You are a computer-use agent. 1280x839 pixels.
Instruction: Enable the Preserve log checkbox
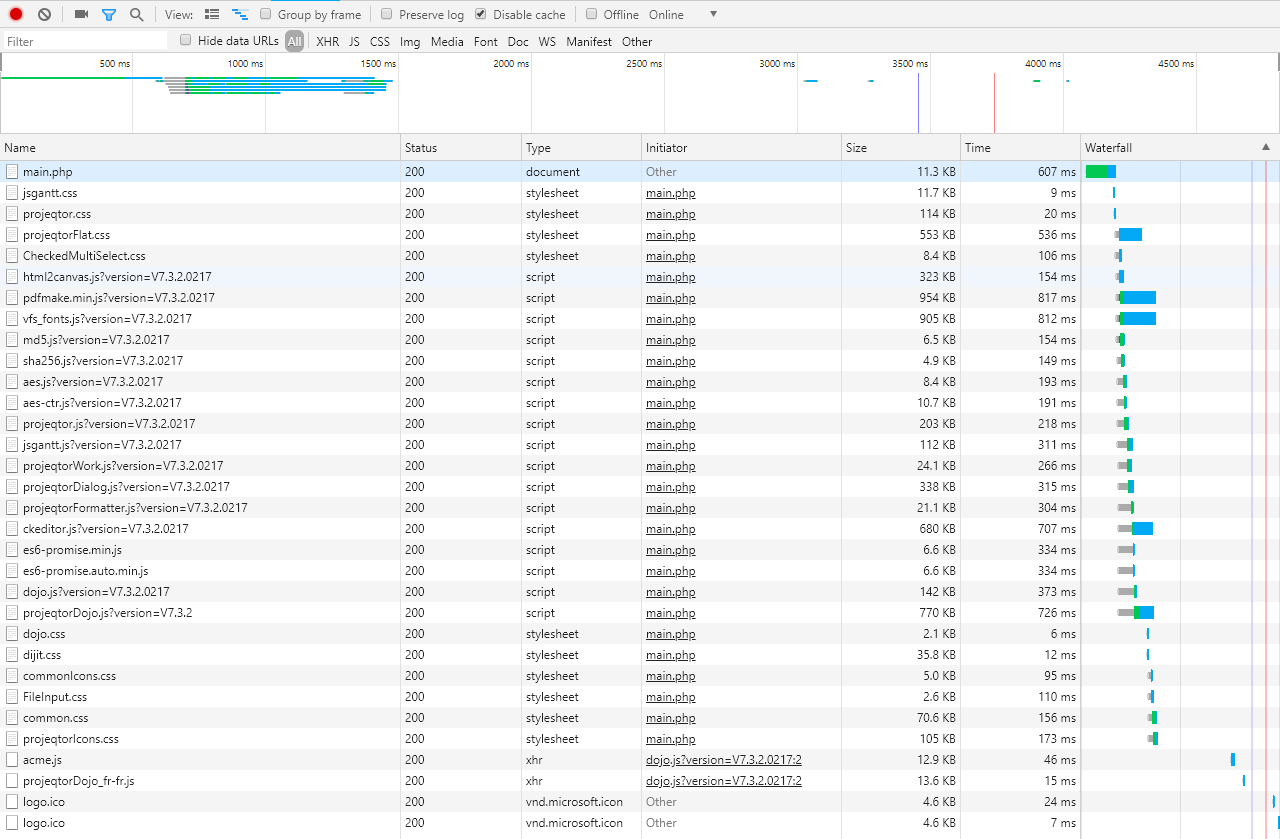tap(387, 15)
